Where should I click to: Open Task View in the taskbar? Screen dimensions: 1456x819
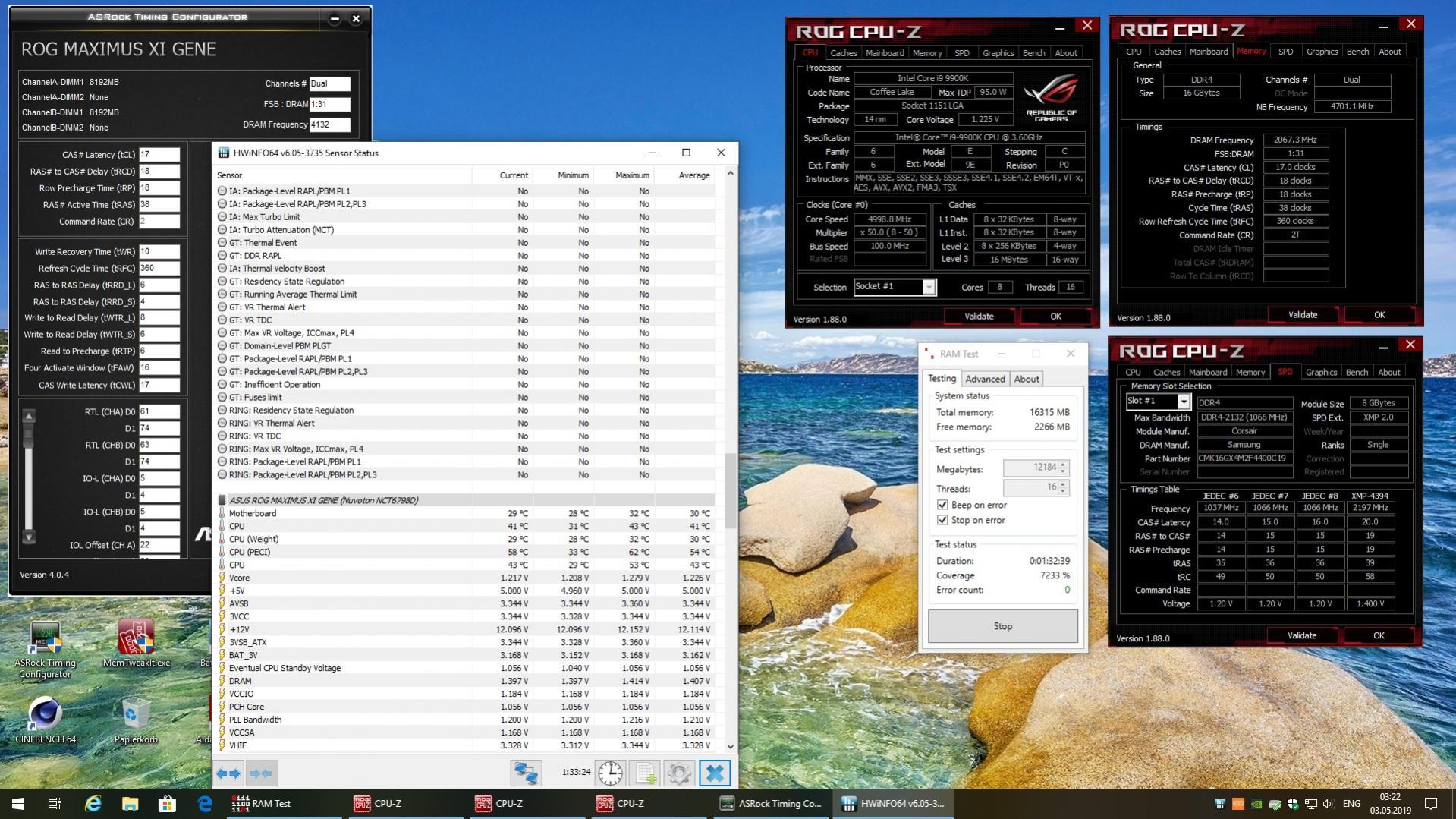(x=55, y=803)
